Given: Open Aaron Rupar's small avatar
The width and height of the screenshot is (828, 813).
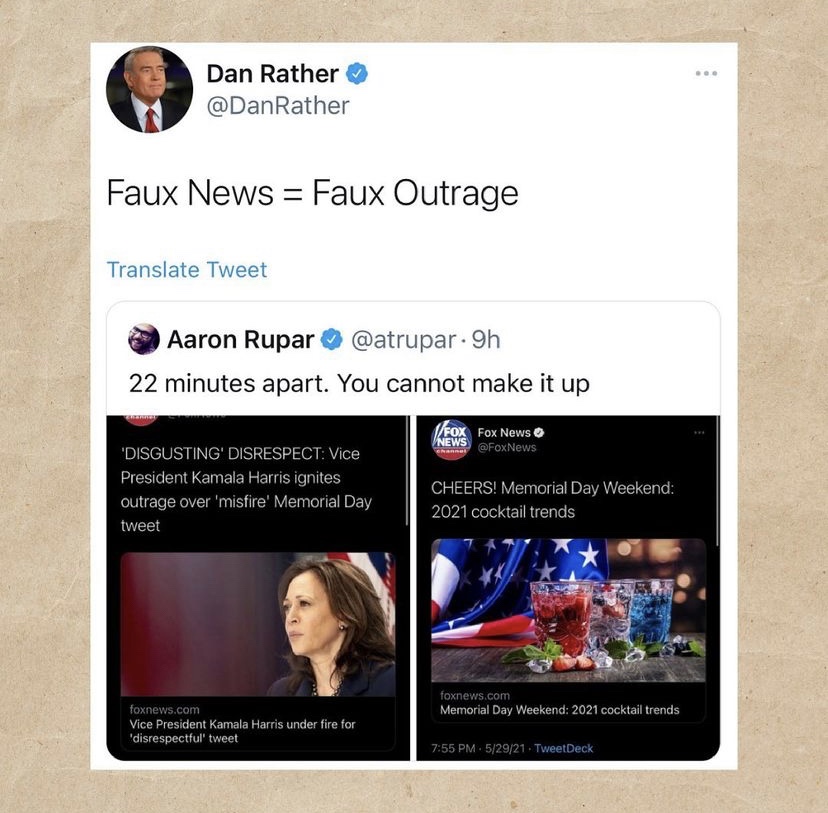Looking at the screenshot, I should (144, 339).
